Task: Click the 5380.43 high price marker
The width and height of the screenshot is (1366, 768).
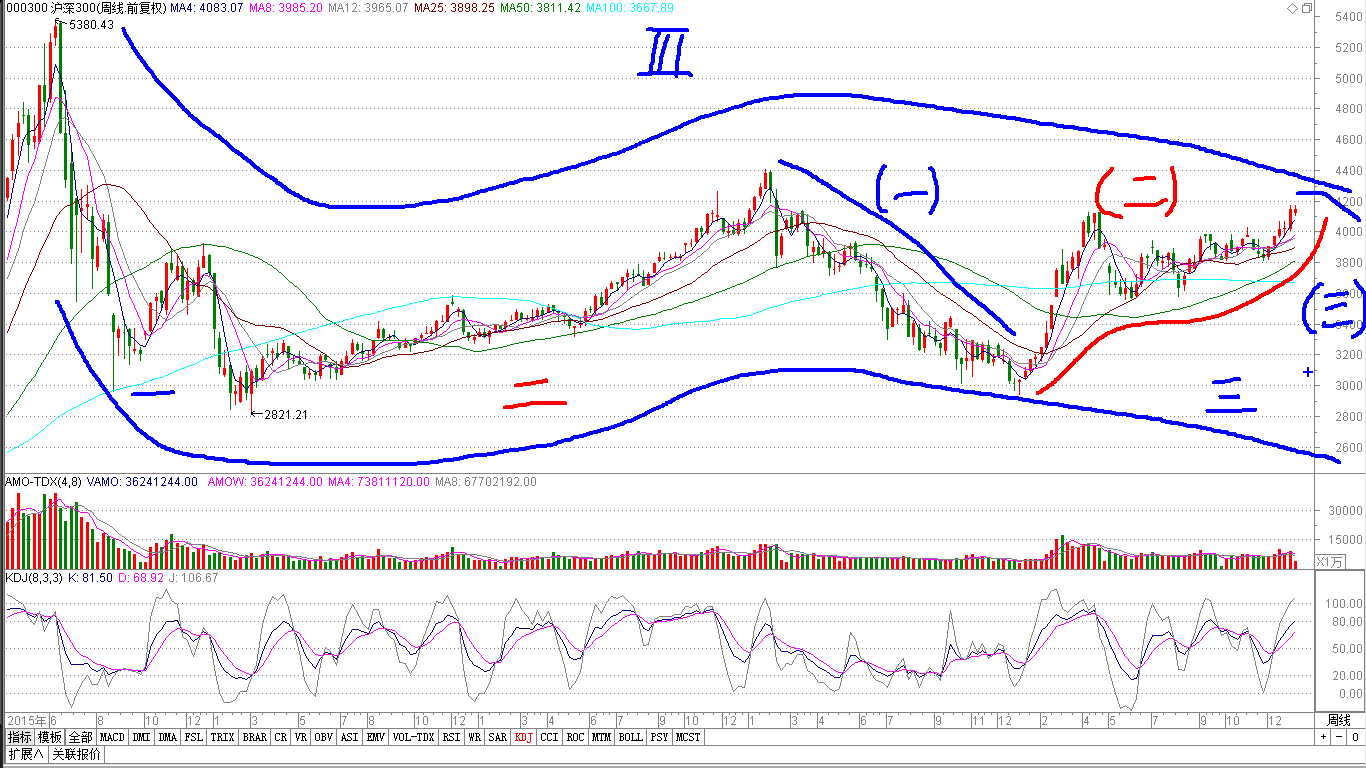Action: (91, 25)
